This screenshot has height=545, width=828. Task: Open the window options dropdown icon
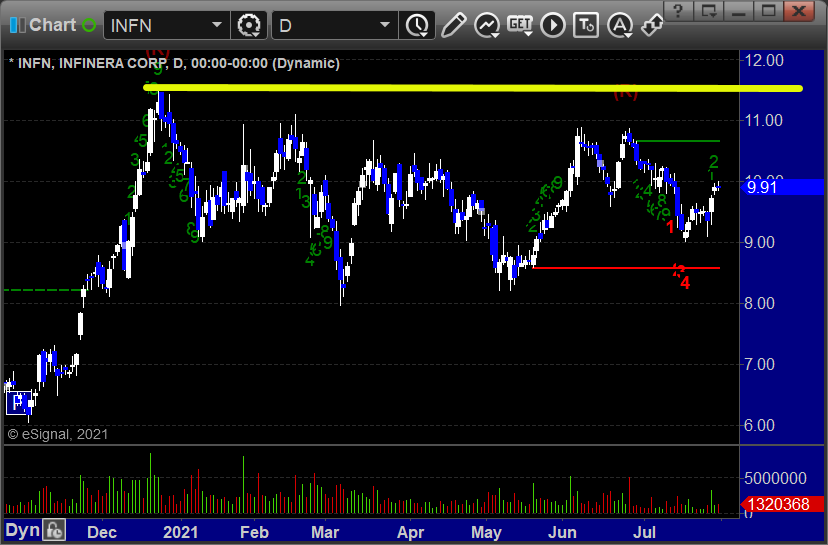tap(709, 11)
